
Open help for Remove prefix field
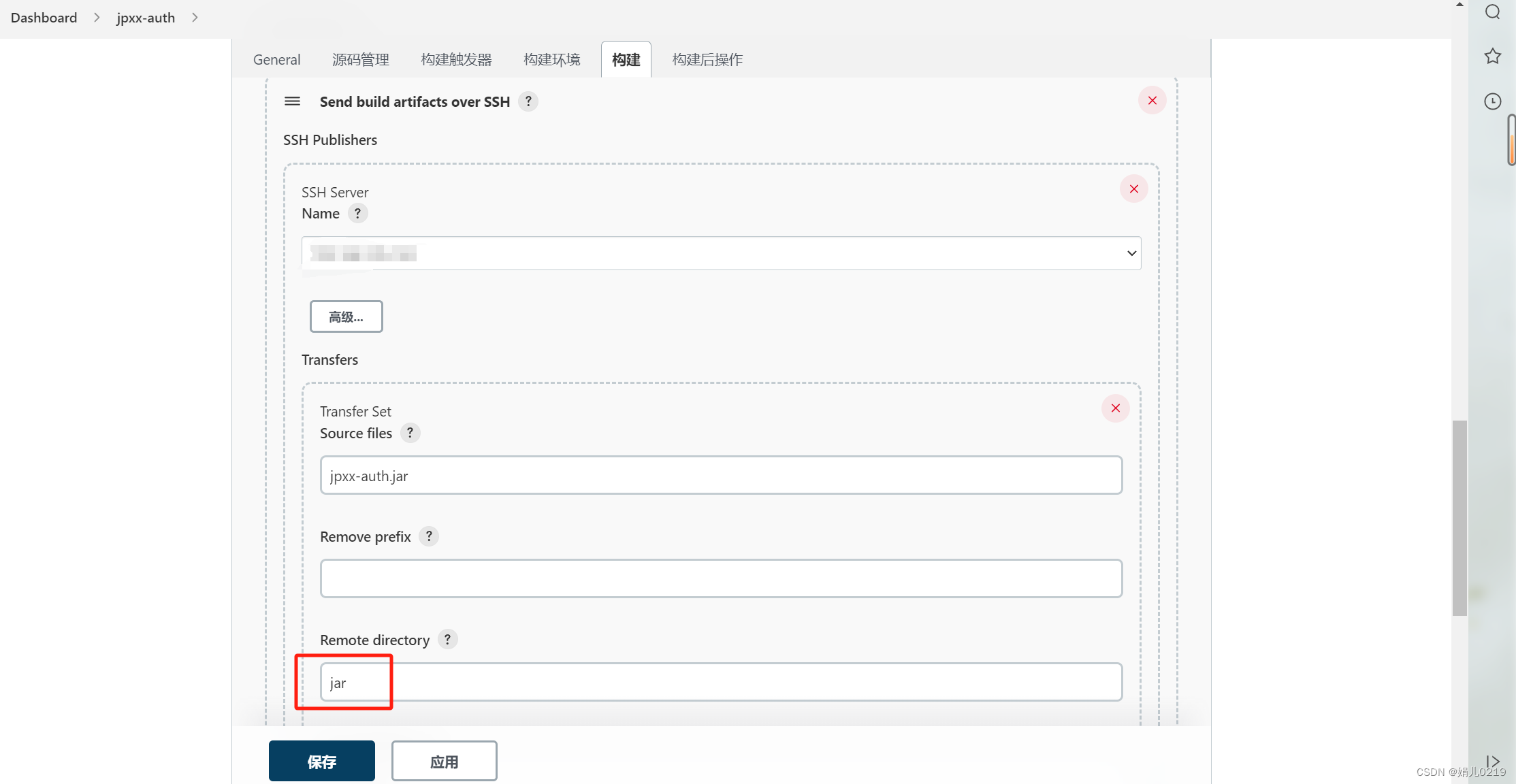[x=429, y=536]
